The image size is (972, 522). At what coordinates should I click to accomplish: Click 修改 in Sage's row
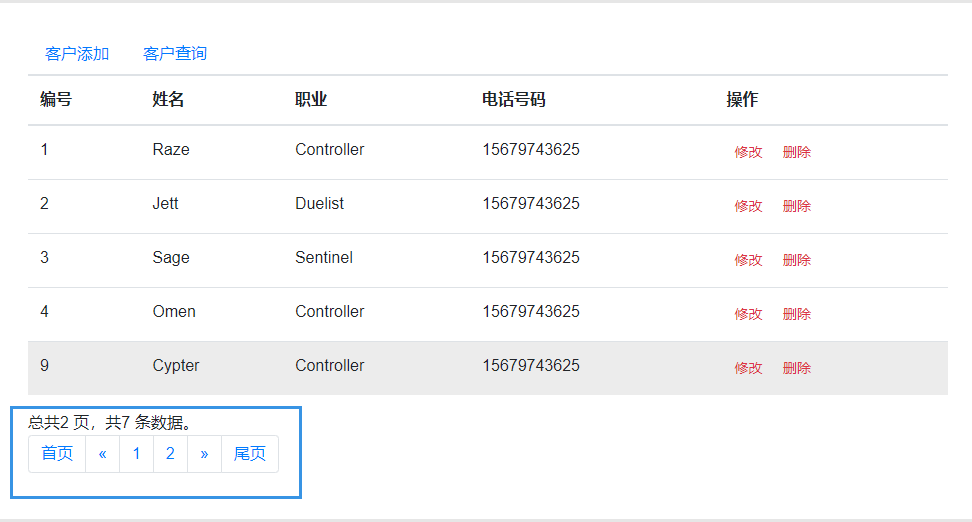pyautogui.click(x=748, y=260)
